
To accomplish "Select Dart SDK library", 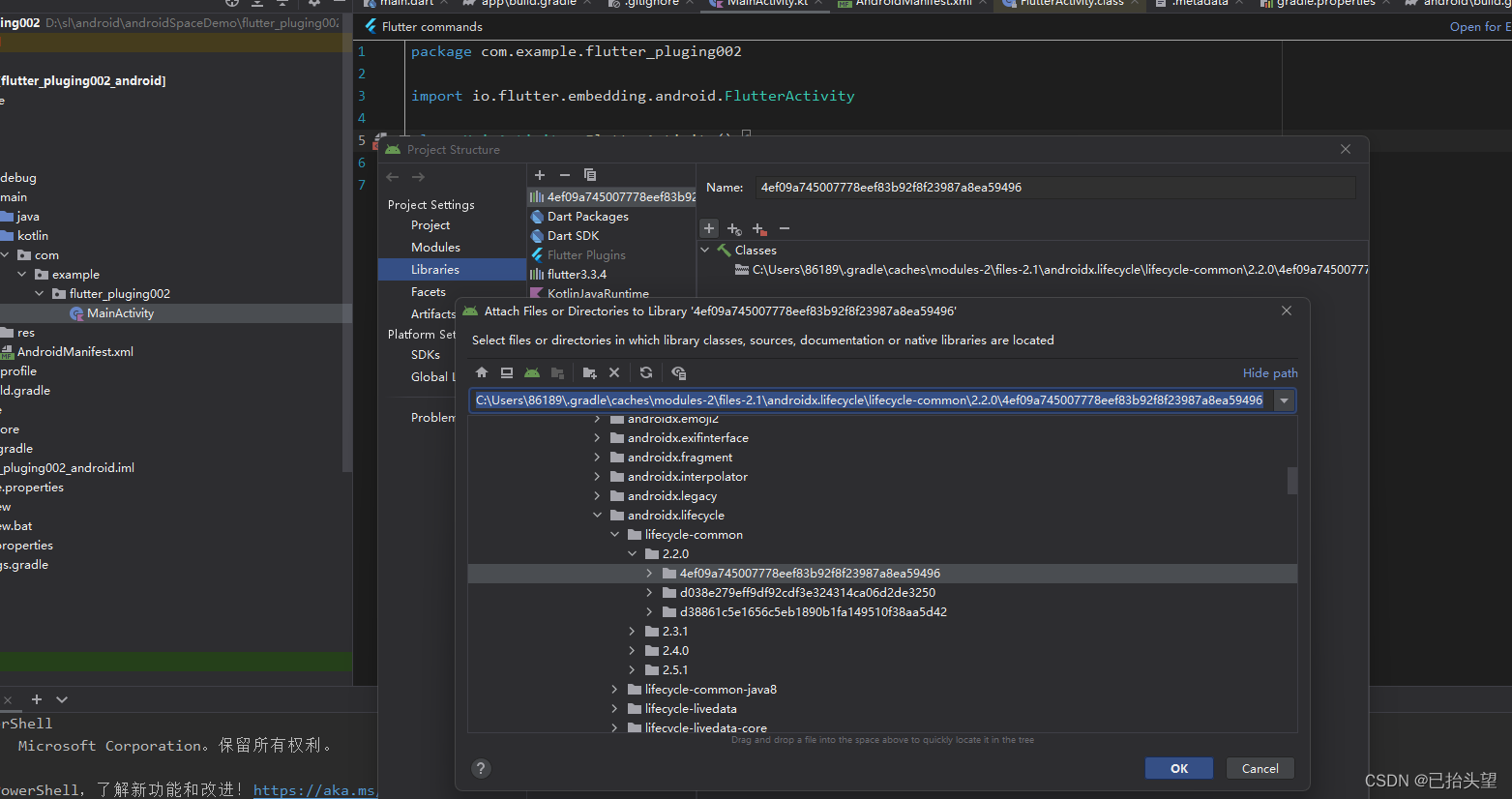I will 573,236.
